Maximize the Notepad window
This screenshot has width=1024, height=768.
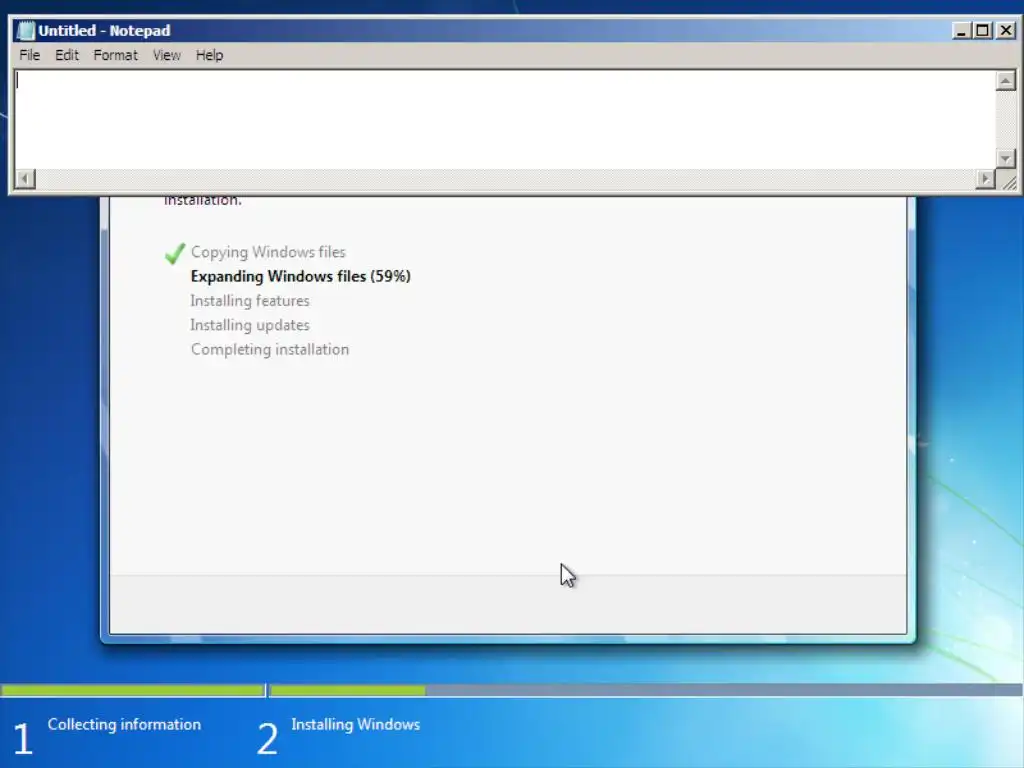click(x=982, y=31)
